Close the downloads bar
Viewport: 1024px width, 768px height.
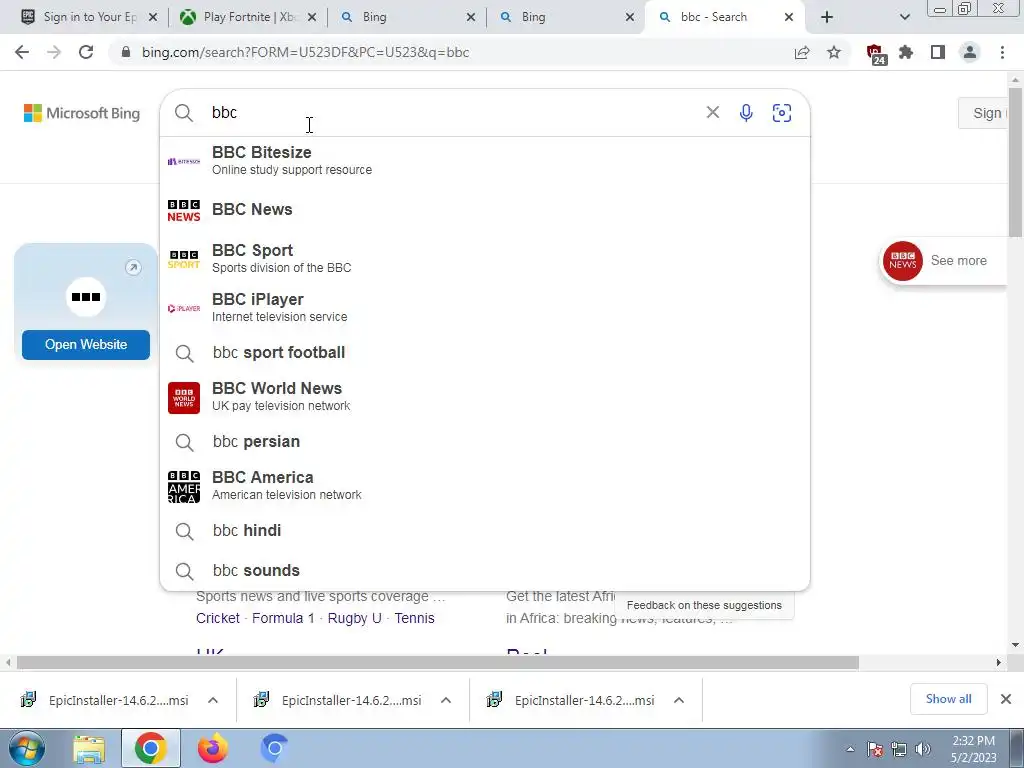point(1006,699)
